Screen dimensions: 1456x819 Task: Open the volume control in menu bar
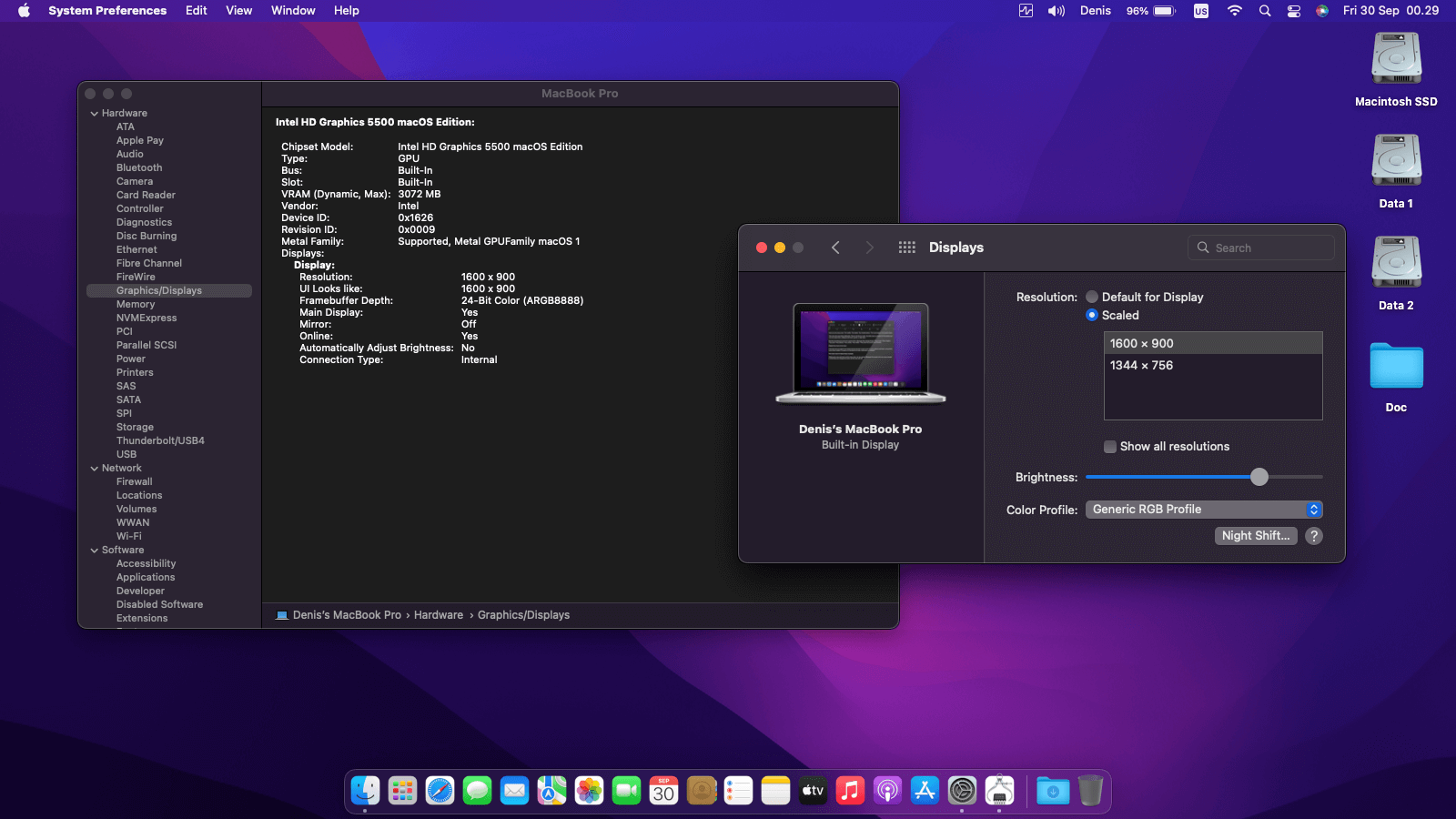(1057, 11)
